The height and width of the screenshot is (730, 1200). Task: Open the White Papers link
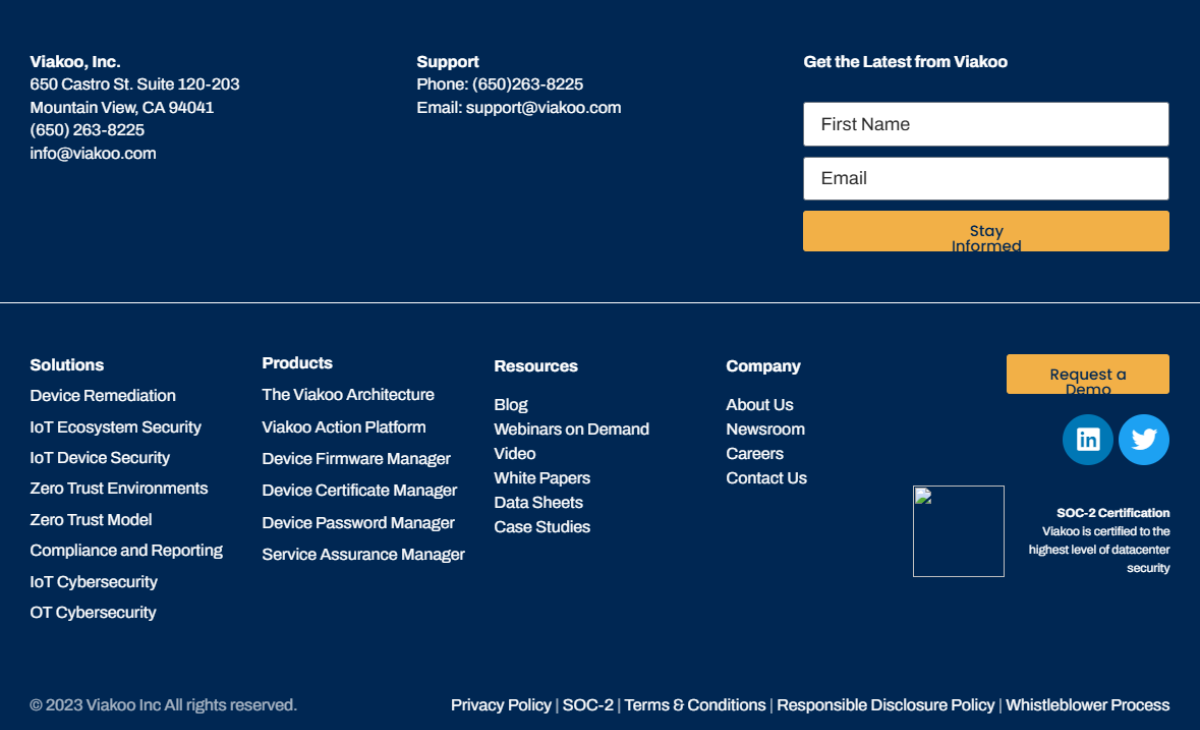(x=542, y=478)
